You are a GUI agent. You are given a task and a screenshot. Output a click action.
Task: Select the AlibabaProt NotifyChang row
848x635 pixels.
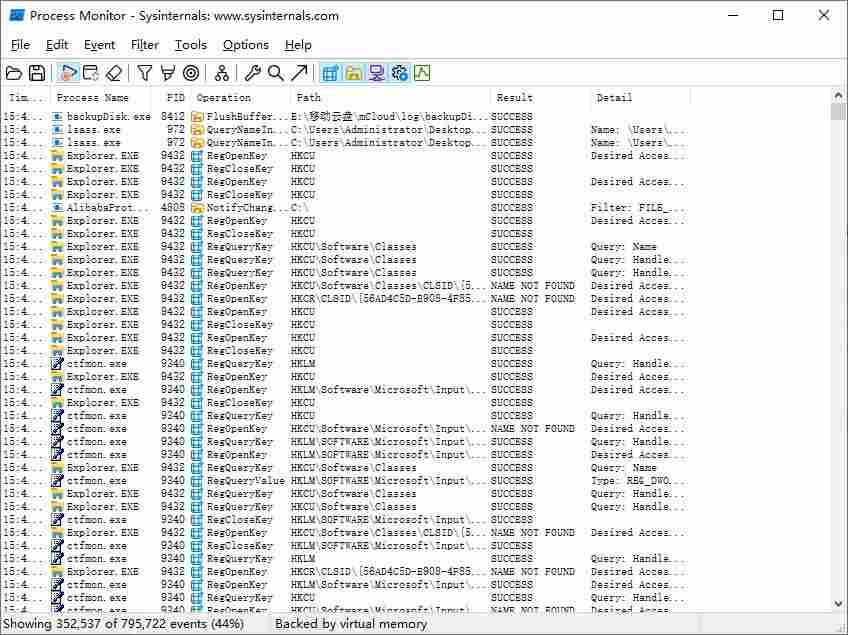coord(346,208)
